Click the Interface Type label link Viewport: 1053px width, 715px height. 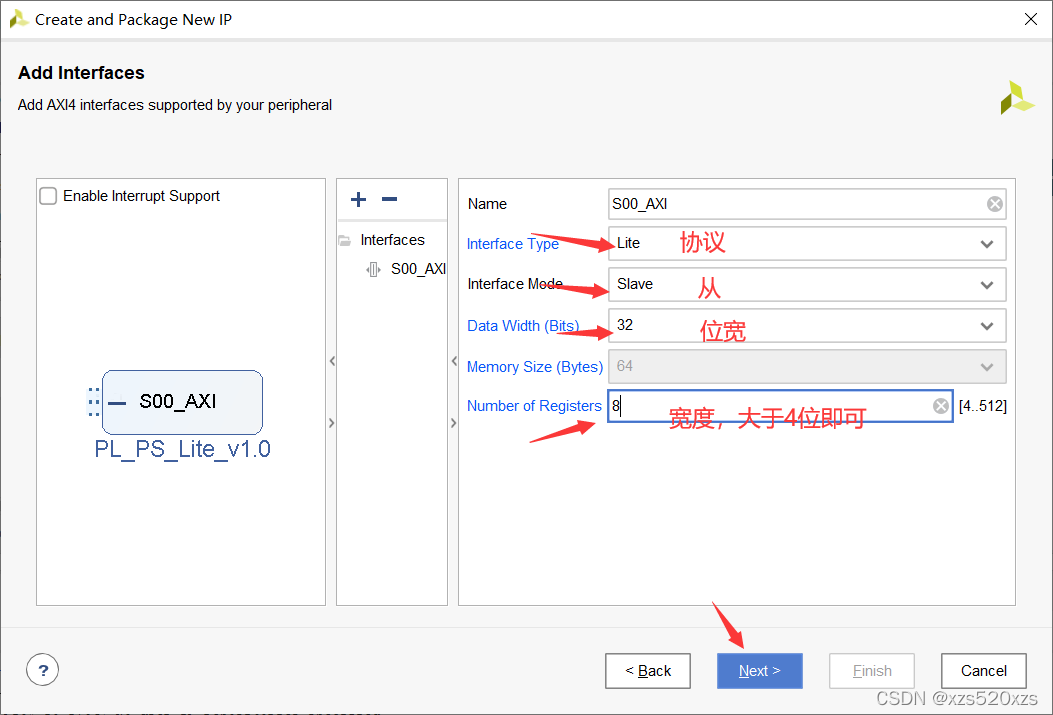[512, 244]
